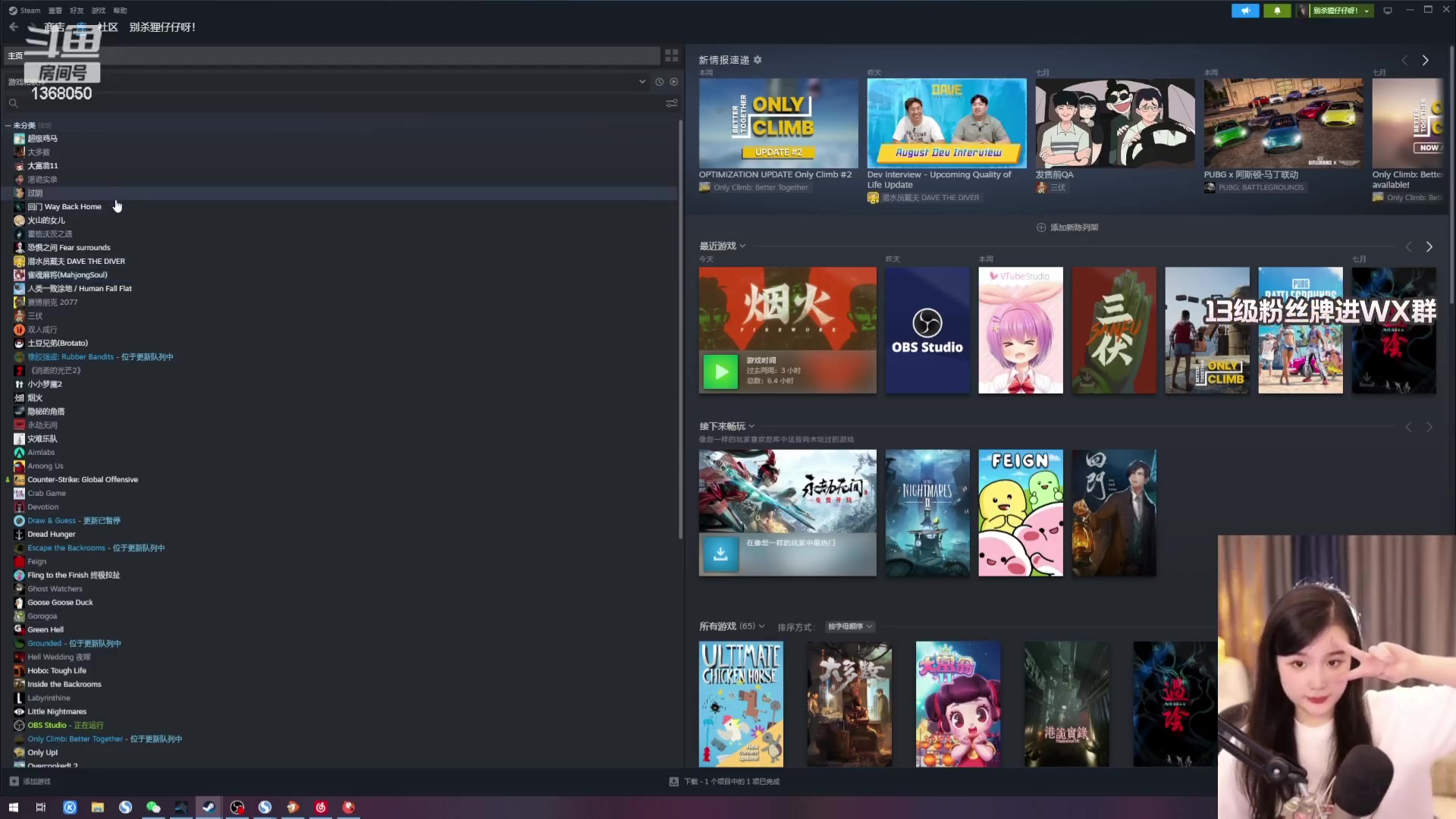This screenshot has width=1456, height=819.
Task: Open the 下载 status text
Action: (732, 781)
